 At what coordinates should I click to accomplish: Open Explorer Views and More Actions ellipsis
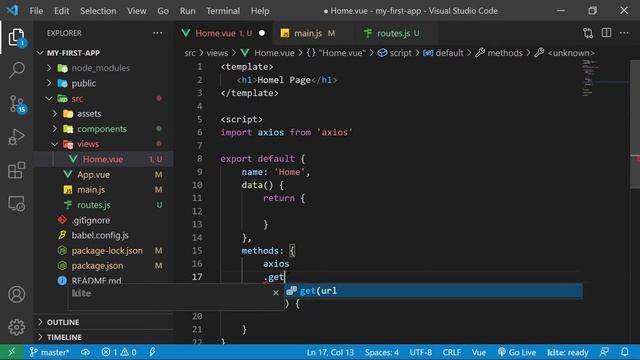[158, 33]
